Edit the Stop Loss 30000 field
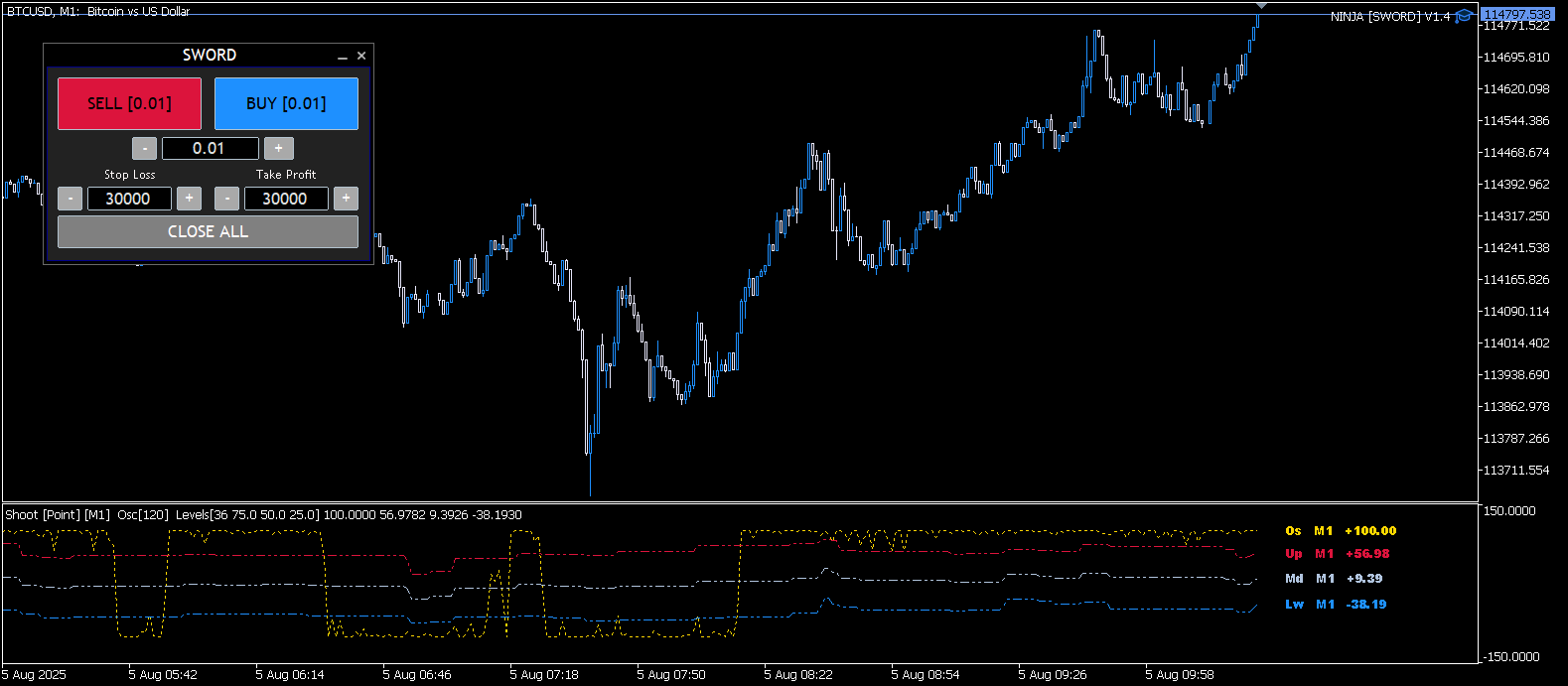Image resolution: width=1568 pixels, height=686 pixels. [129, 199]
